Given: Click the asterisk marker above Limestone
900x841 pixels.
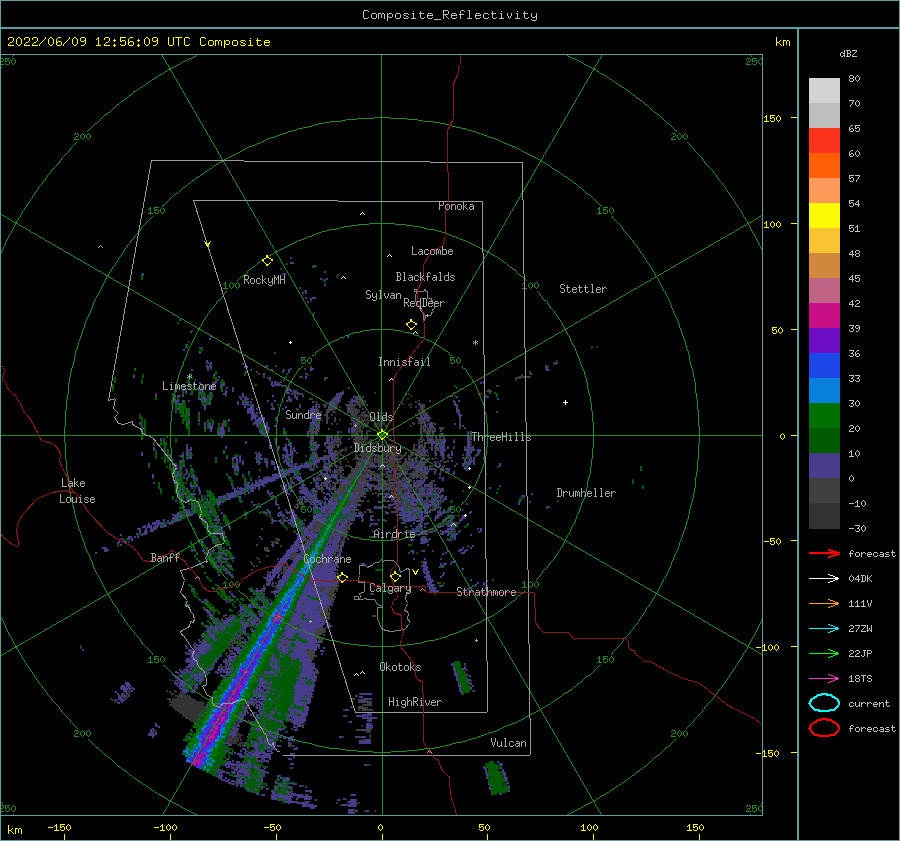Looking at the screenshot, I should point(189,377).
